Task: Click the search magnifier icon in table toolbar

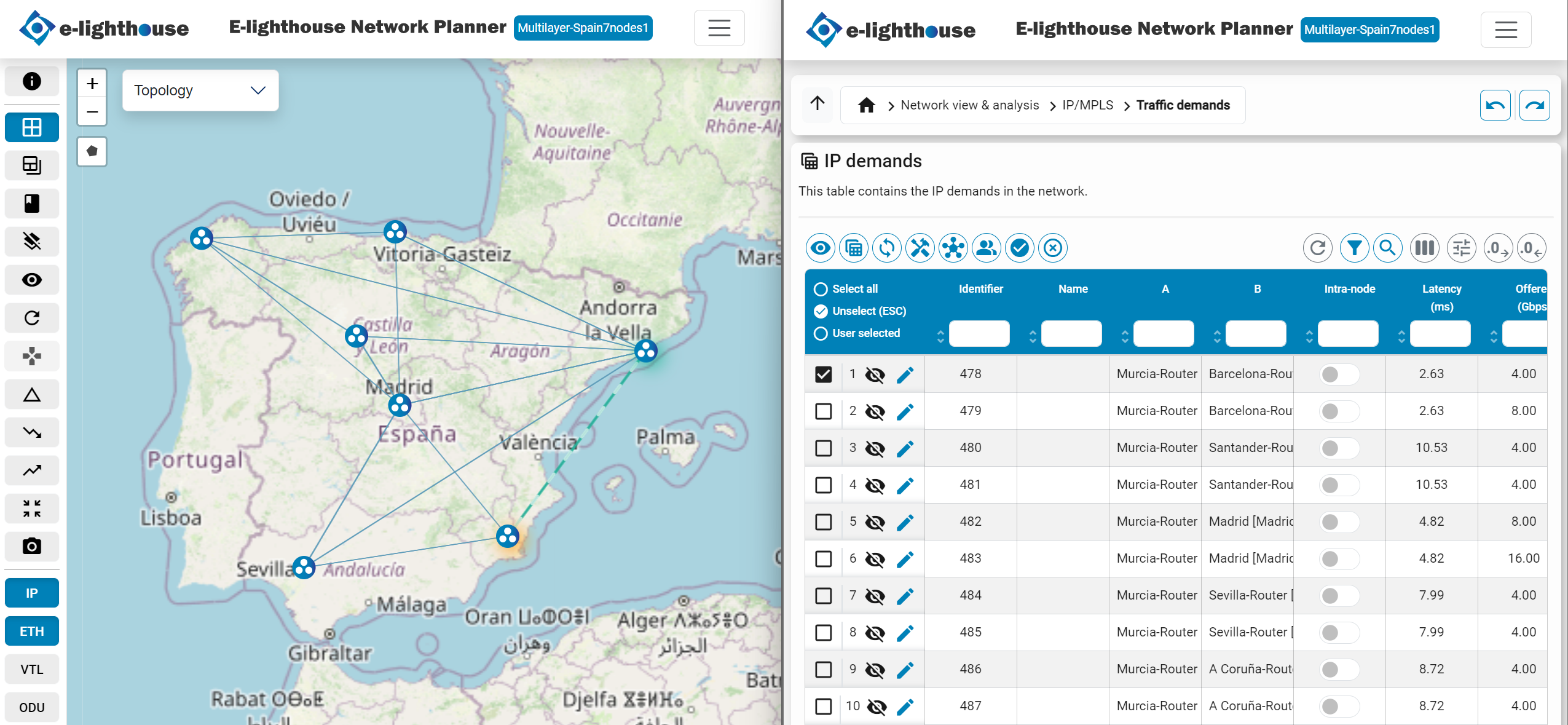Action: point(1387,248)
